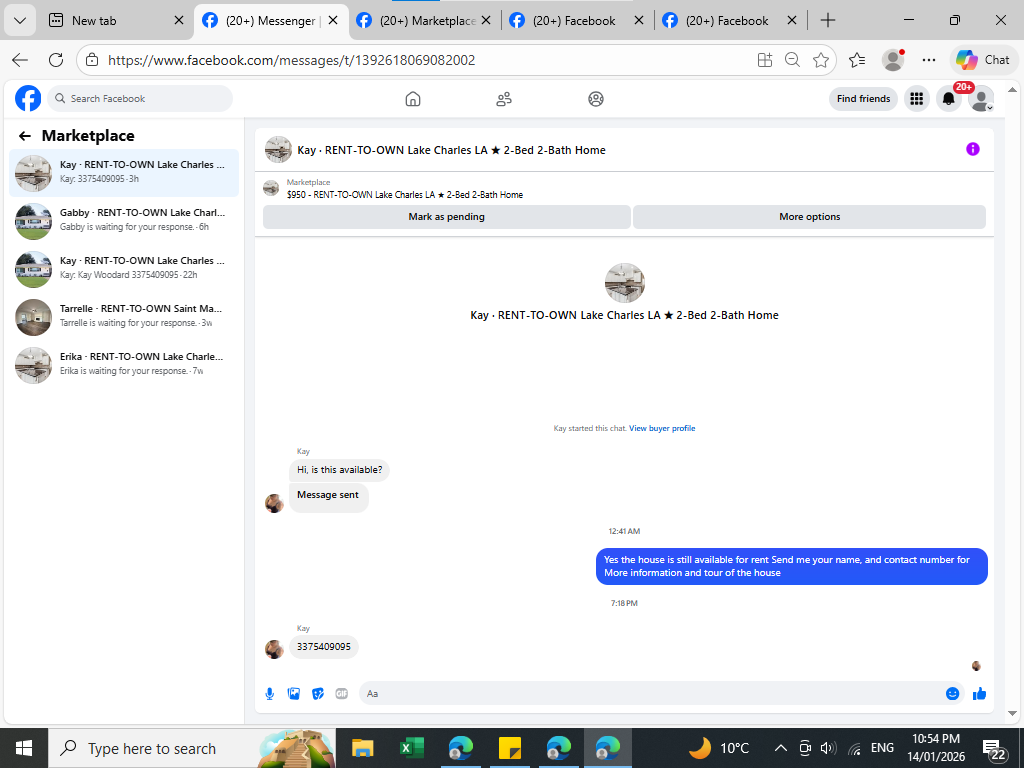Open Copilot Chat button
This screenshot has width=1024, height=768.
pos(983,60)
